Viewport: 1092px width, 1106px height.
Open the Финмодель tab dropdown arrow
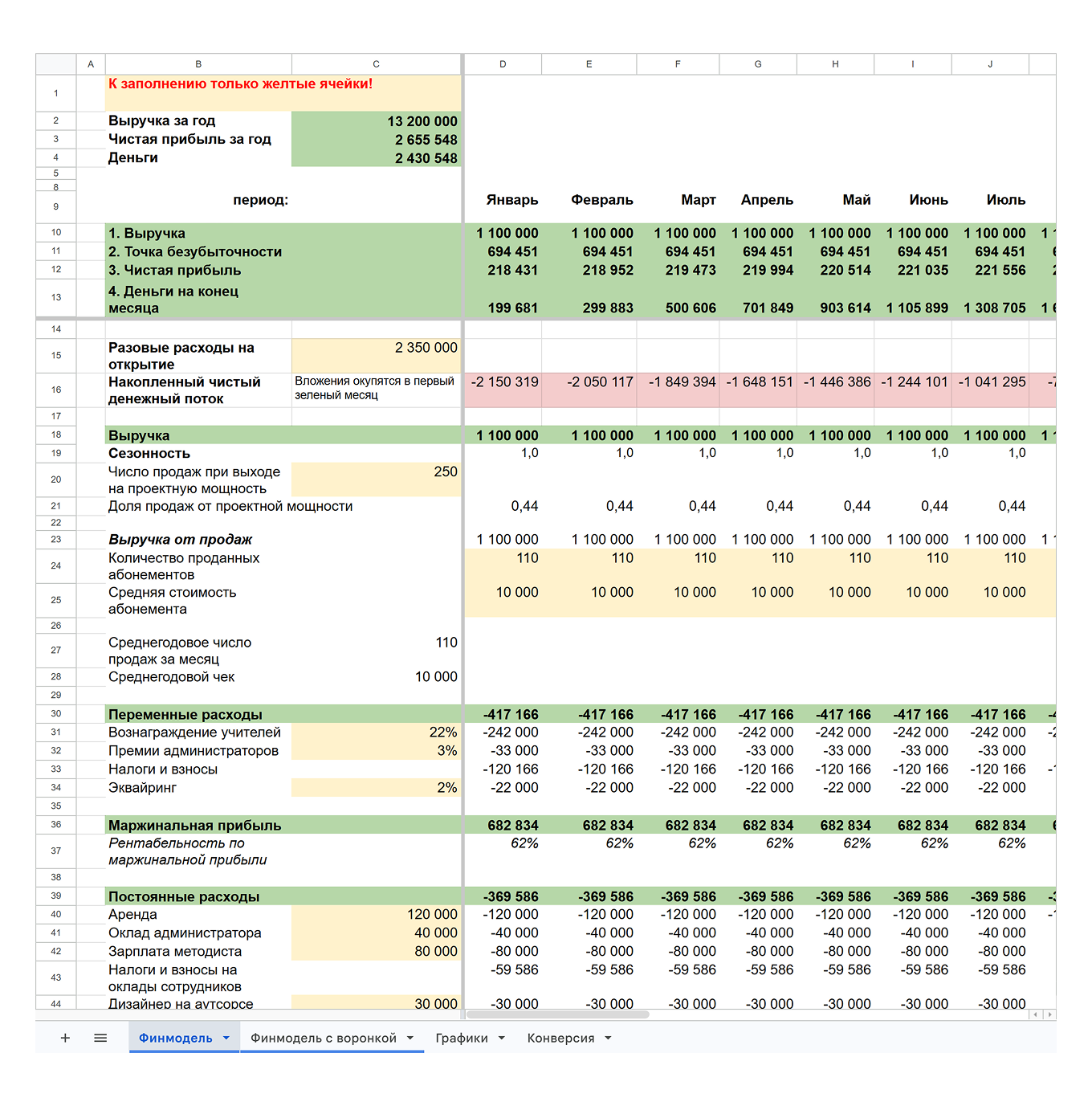[x=226, y=1038]
